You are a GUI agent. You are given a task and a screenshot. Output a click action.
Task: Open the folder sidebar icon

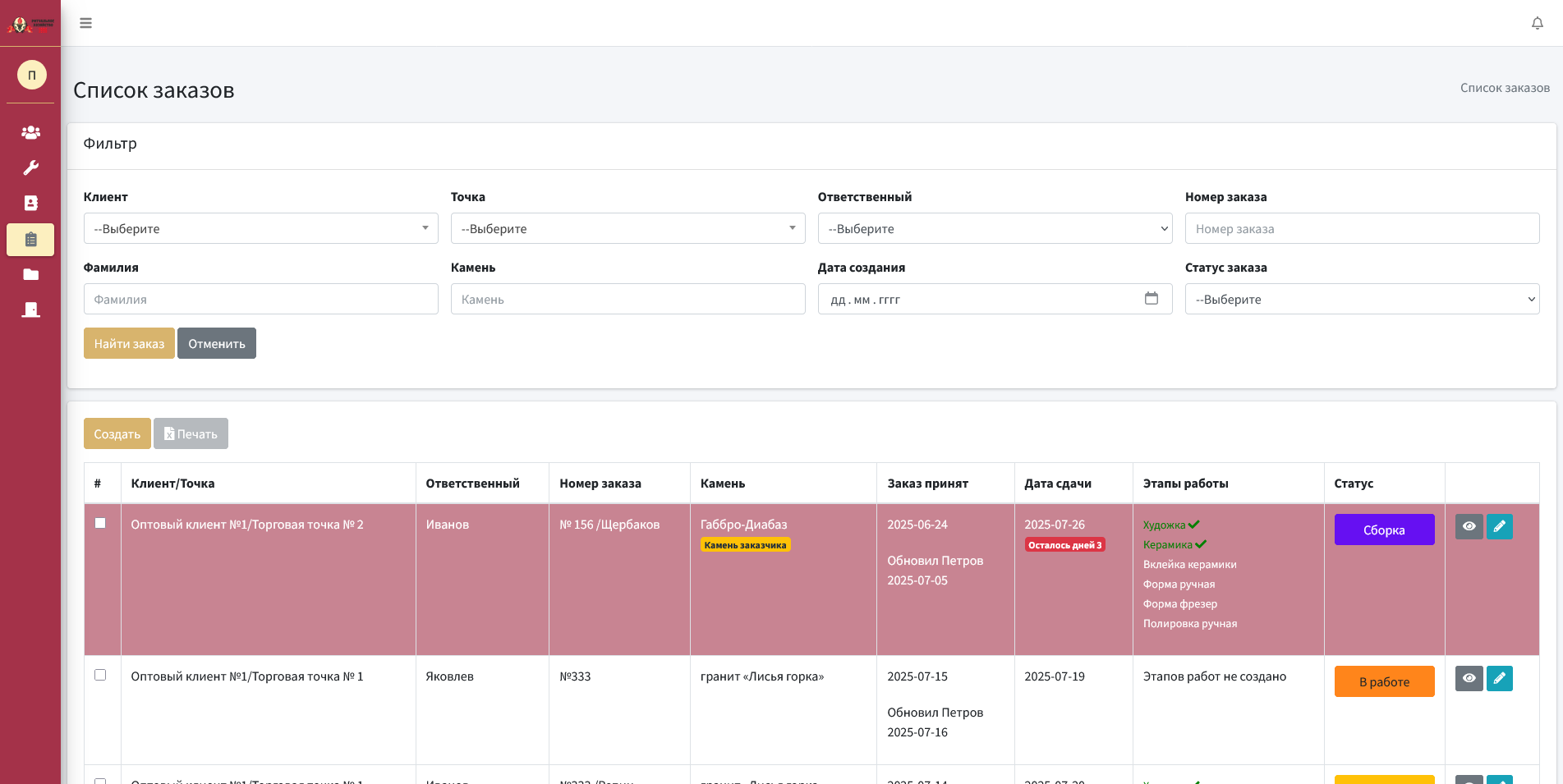click(30, 274)
